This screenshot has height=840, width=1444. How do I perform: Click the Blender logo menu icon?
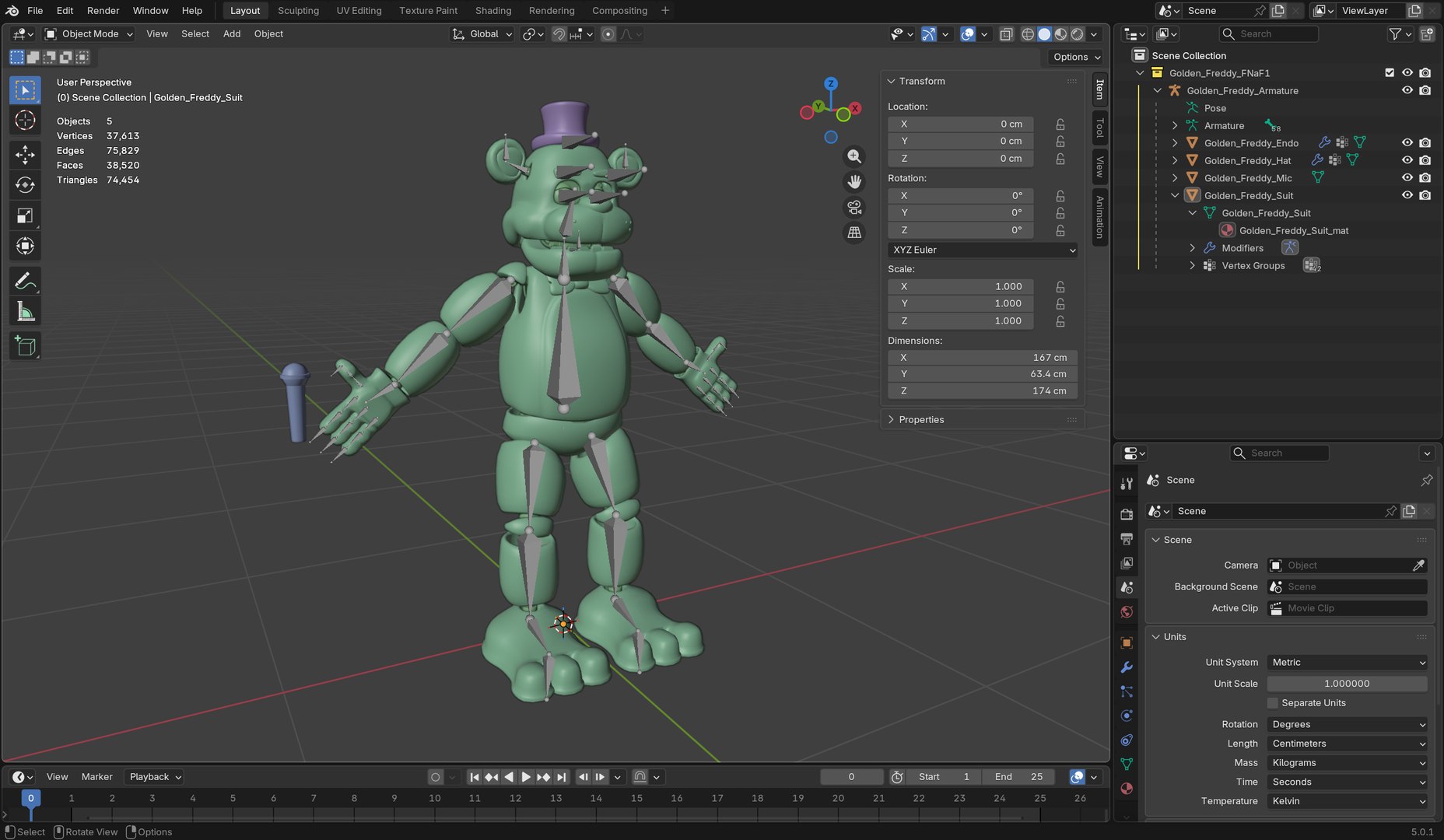coord(12,11)
